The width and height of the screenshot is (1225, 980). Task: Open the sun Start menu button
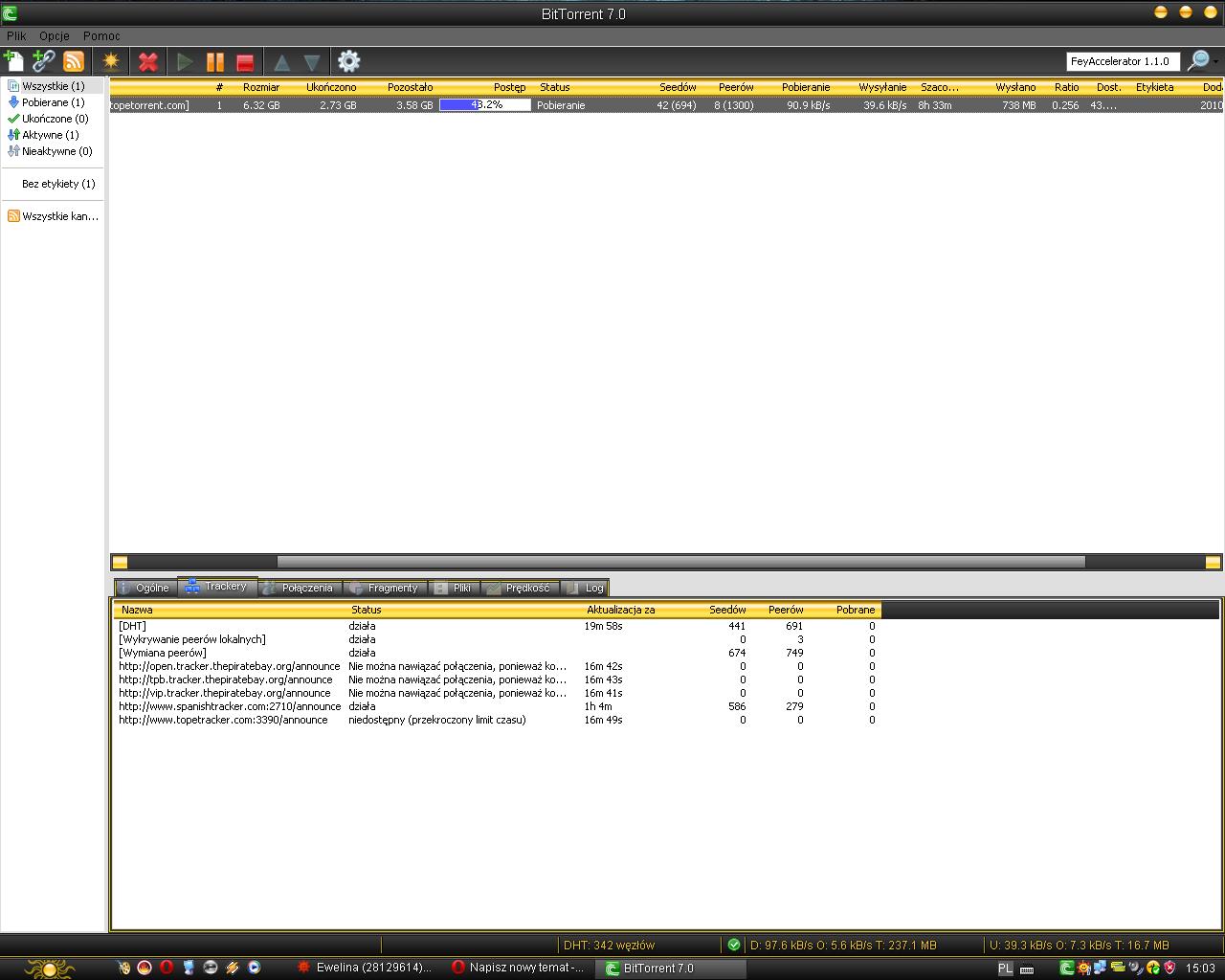click(50, 968)
